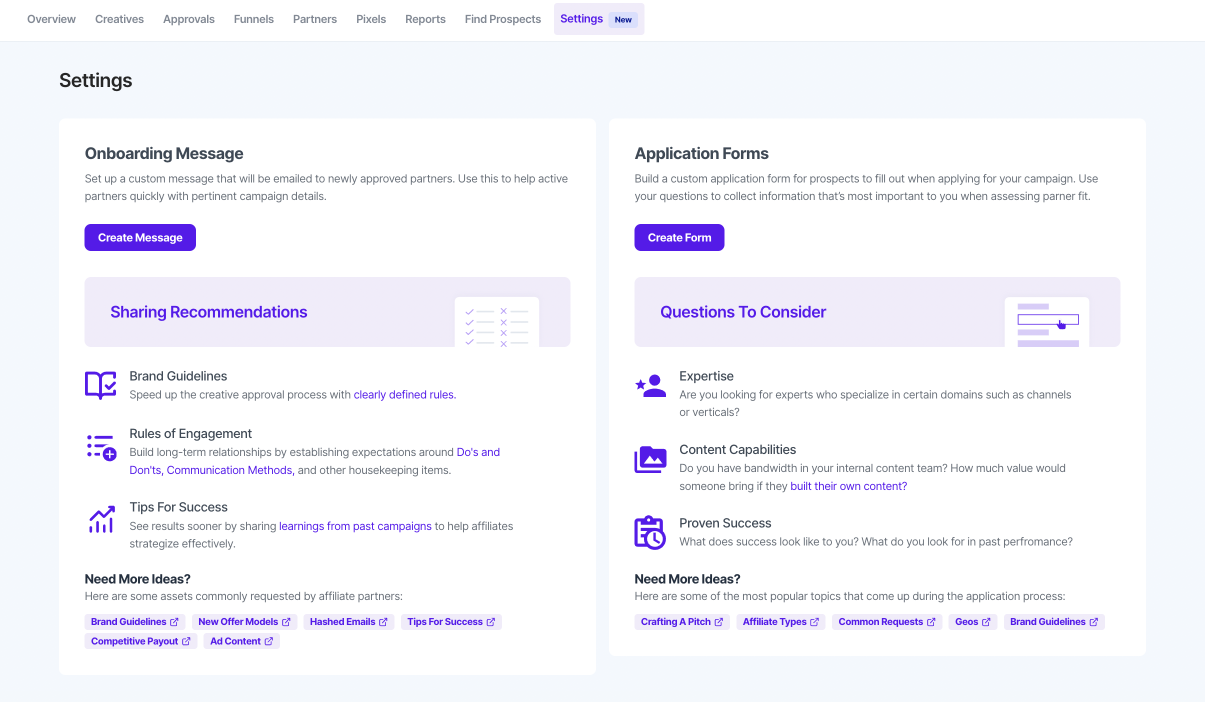Open the 'clearly defined rules' link
This screenshot has height=702, width=1205.
pos(404,395)
